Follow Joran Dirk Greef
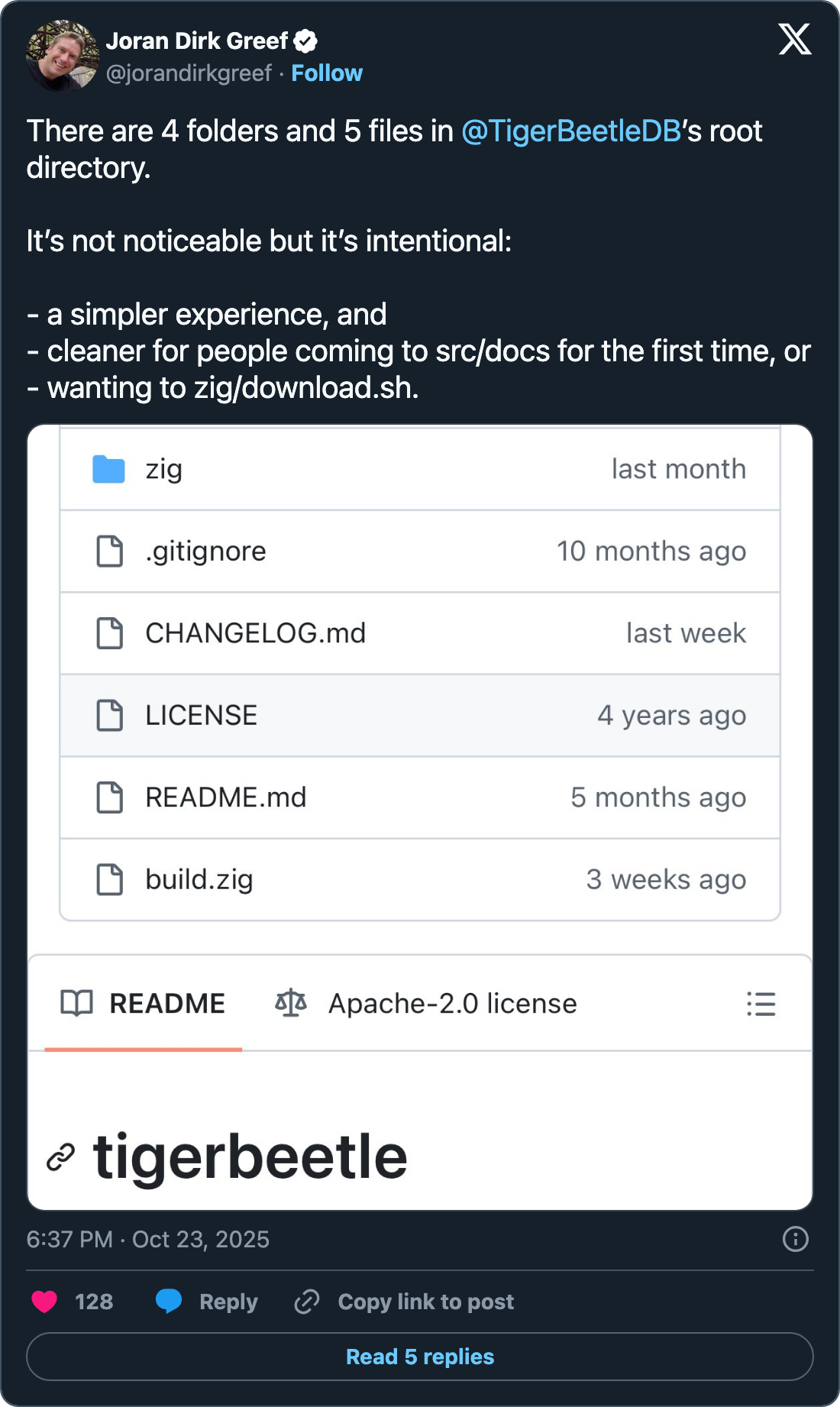 point(327,73)
